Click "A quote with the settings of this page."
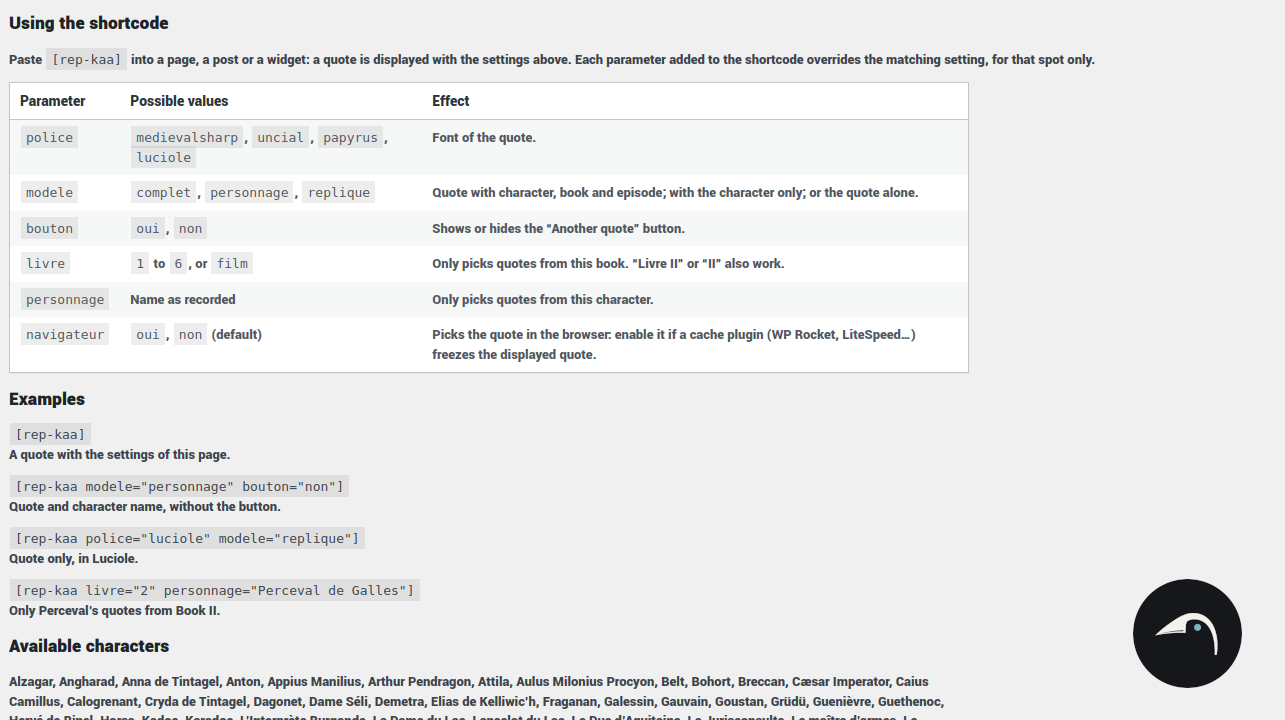Viewport: 1285px width, 720px height. click(120, 455)
